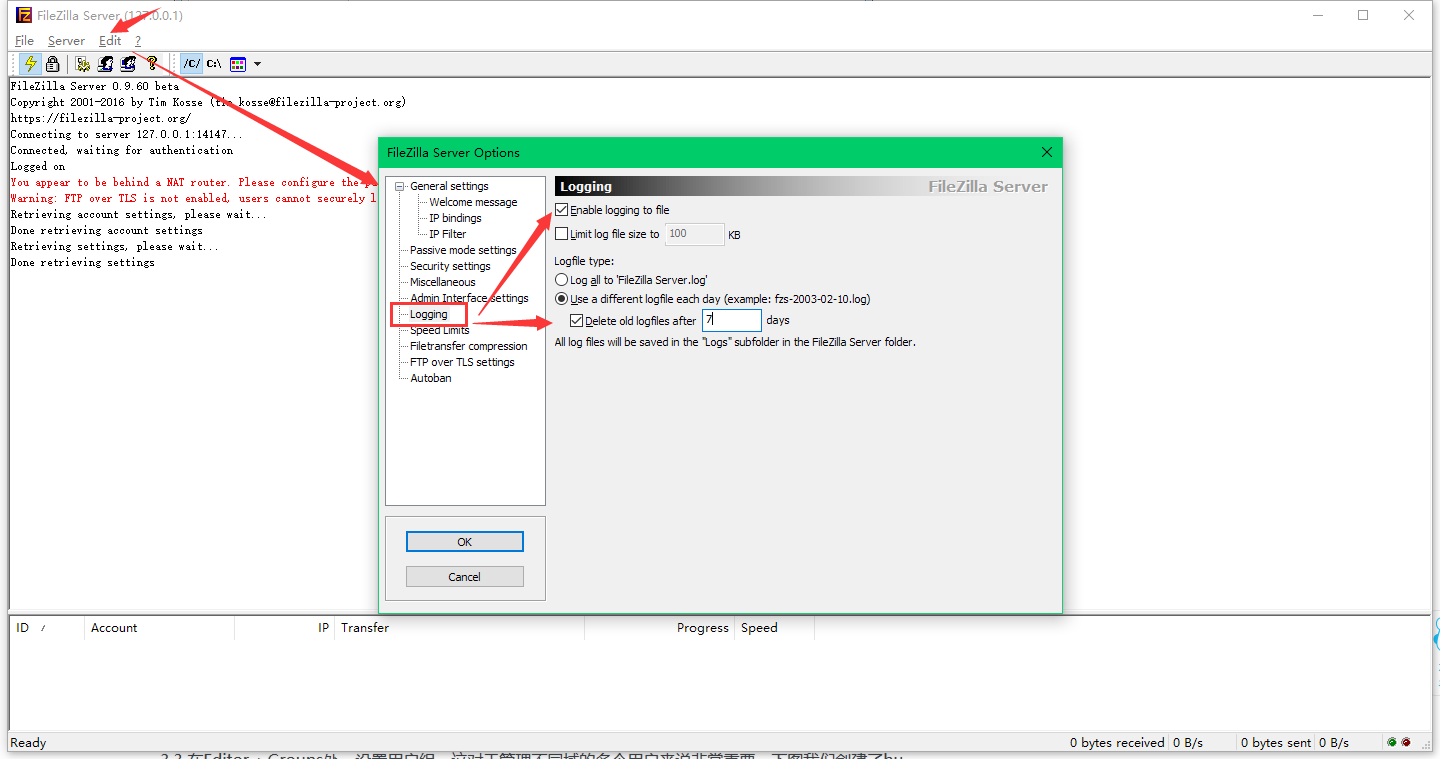The width and height of the screenshot is (1440, 759).
Task: Open the Server menu
Action: click(66, 41)
